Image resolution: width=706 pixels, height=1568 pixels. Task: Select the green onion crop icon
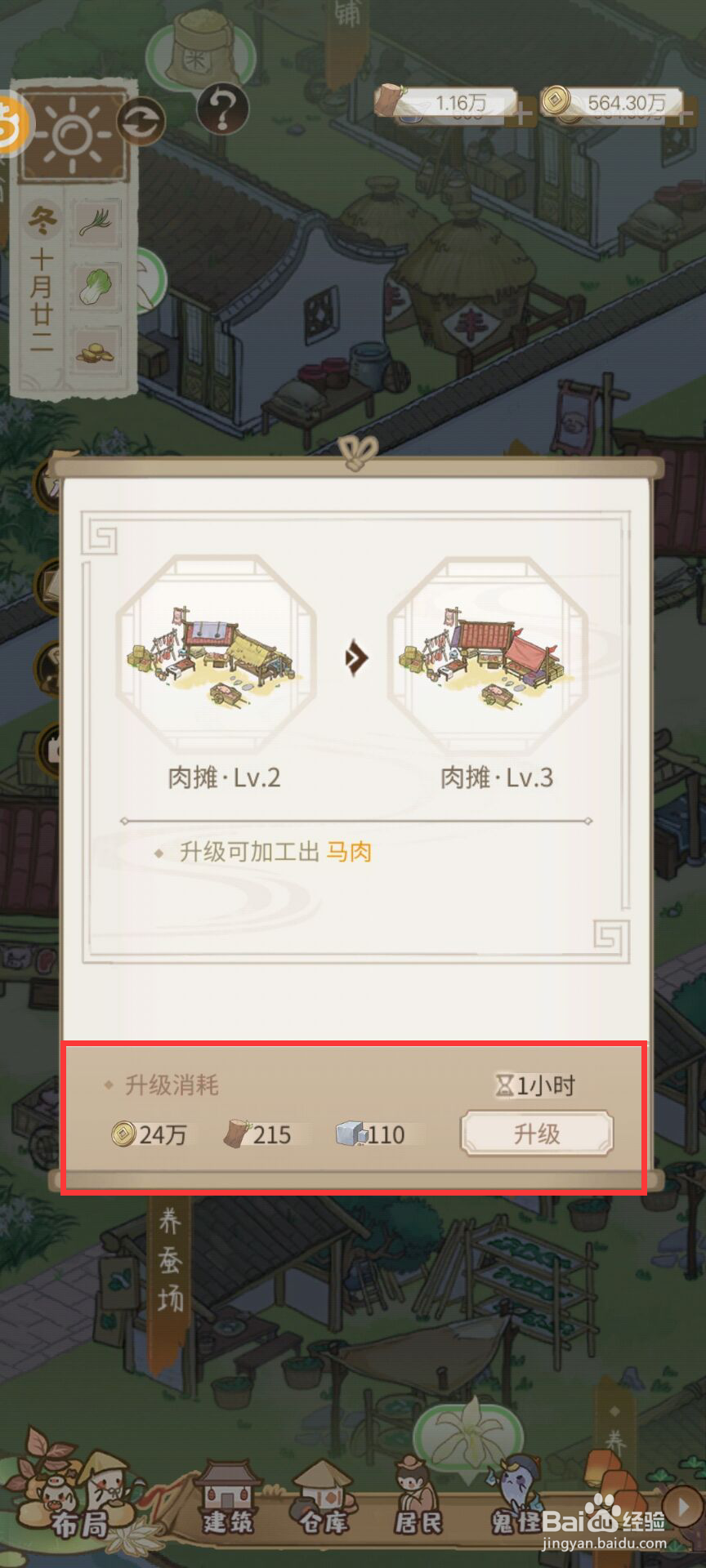(x=96, y=221)
